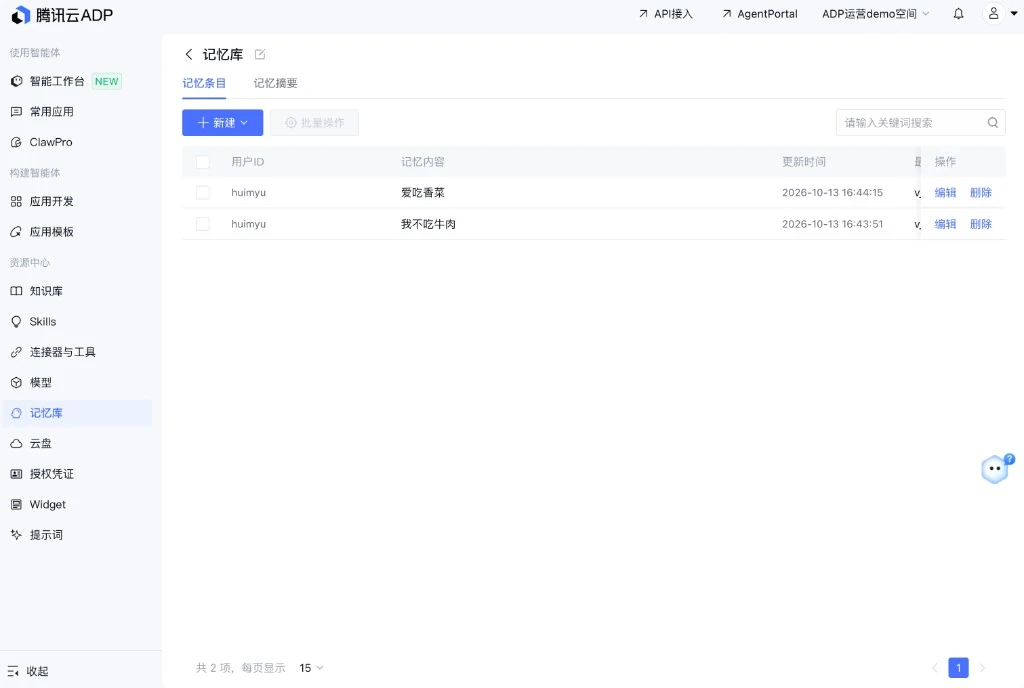Go to the previous page arrow
The height and width of the screenshot is (688, 1024).
pos(935,668)
